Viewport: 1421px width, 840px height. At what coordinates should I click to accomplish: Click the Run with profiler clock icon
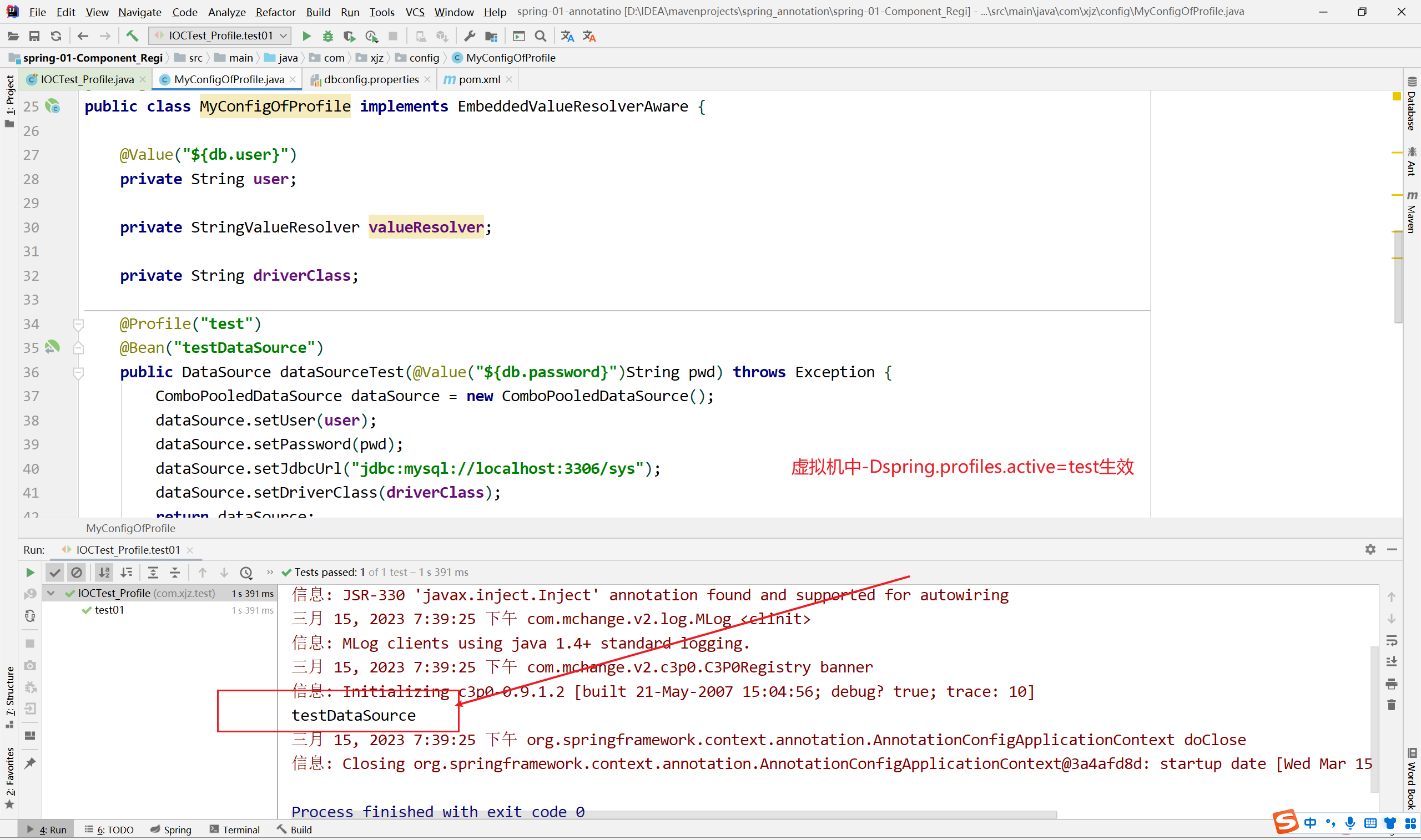click(371, 36)
